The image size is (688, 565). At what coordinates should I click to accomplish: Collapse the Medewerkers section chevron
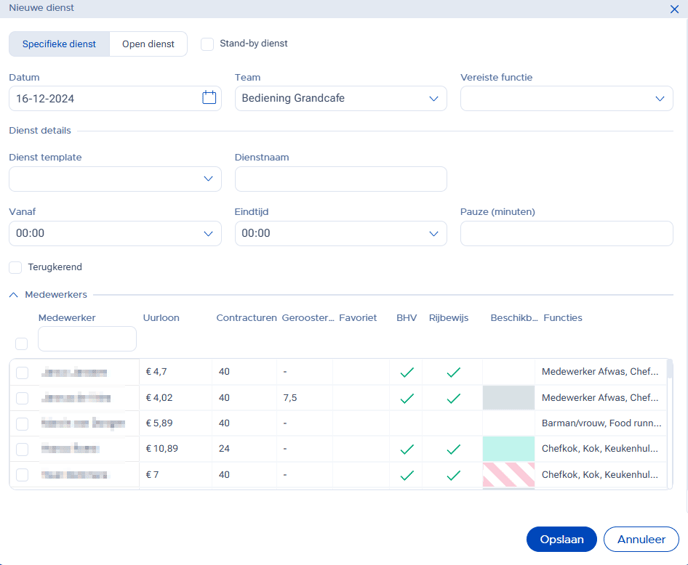[x=14, y=295]
